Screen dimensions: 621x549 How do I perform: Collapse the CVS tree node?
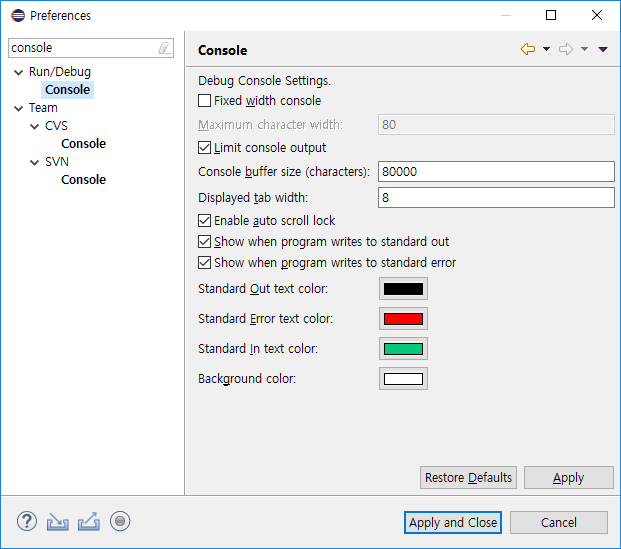pos(35,126)
